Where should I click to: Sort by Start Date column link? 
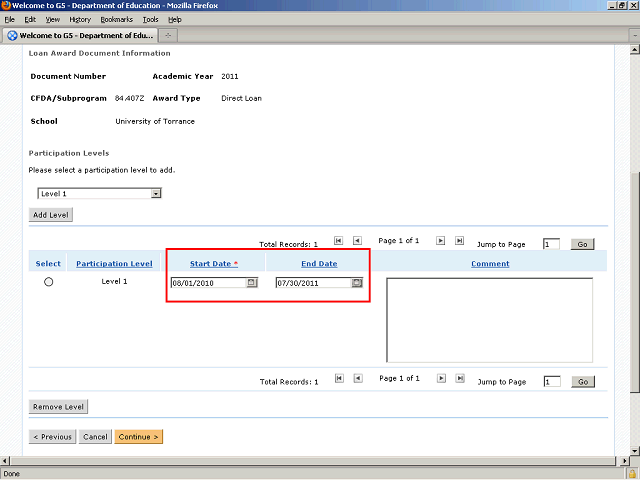214,264
